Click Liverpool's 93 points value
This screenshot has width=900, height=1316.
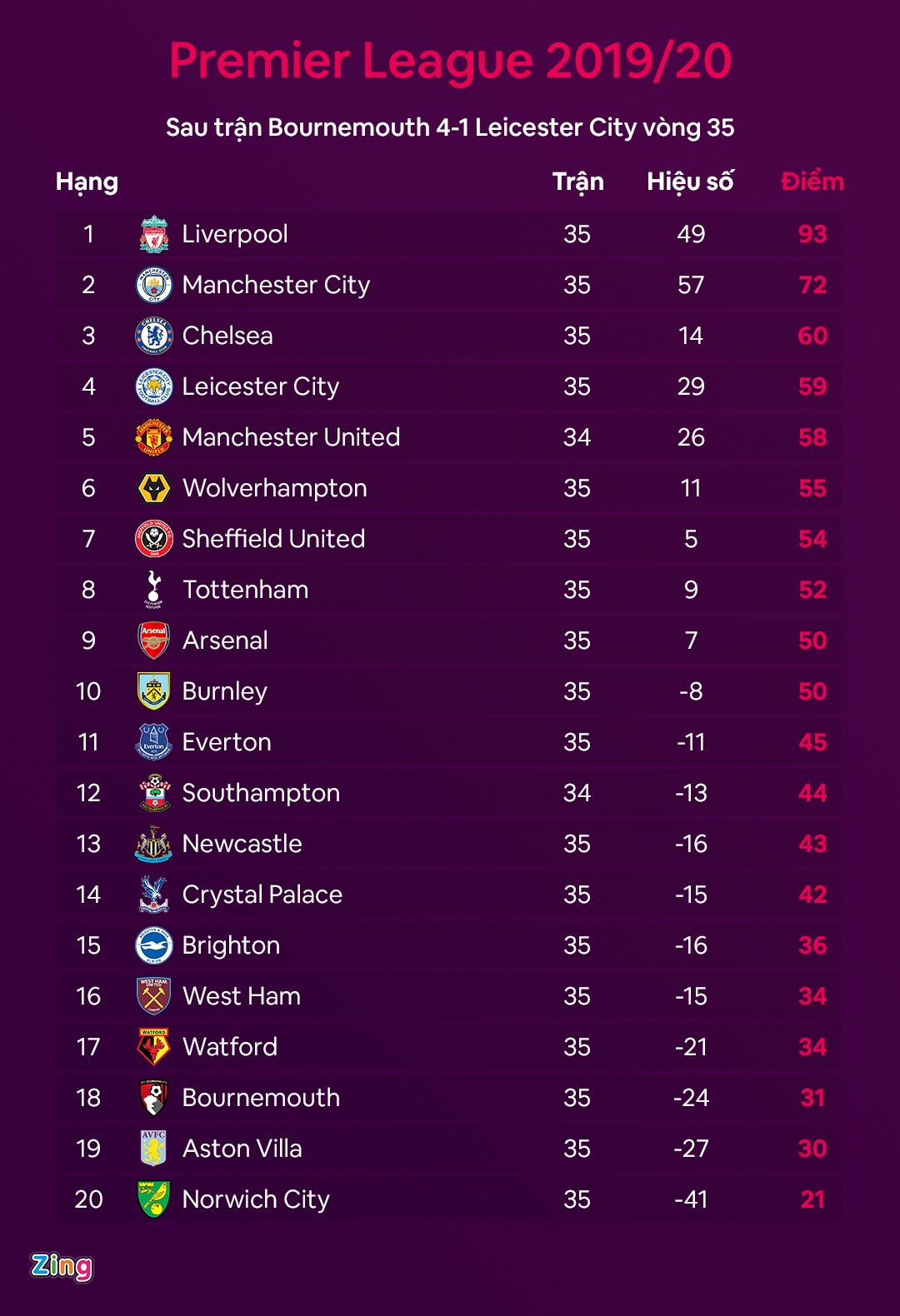tap(812, 234)
